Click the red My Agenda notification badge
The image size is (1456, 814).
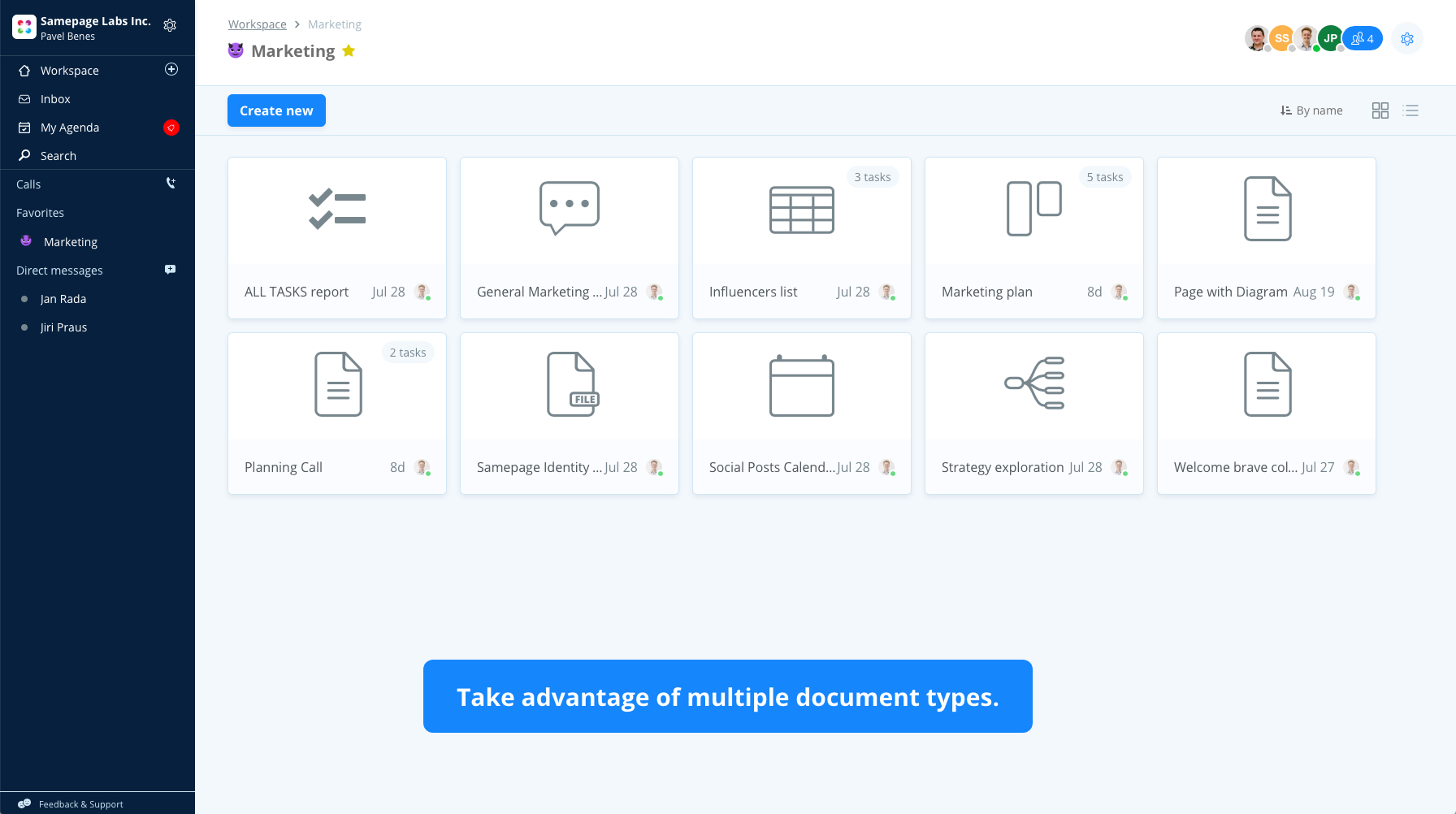[171, 128]
